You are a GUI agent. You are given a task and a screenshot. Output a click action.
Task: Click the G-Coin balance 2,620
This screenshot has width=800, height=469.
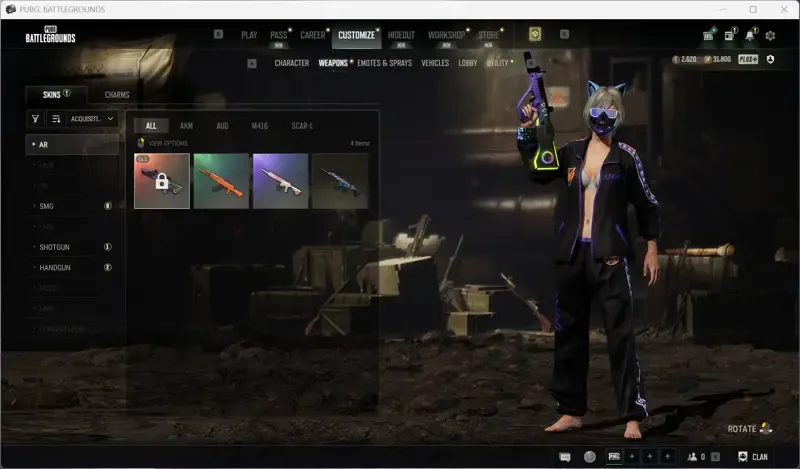pyautogui.click(x=684, y=59)
